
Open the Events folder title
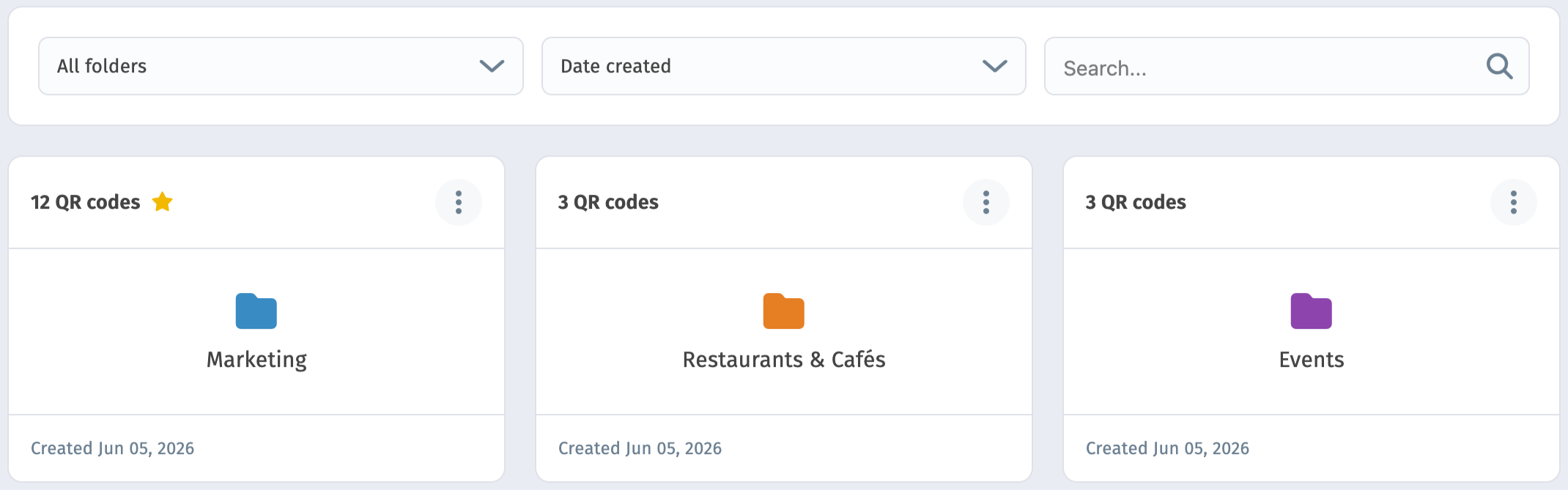tap(1312, 360)
